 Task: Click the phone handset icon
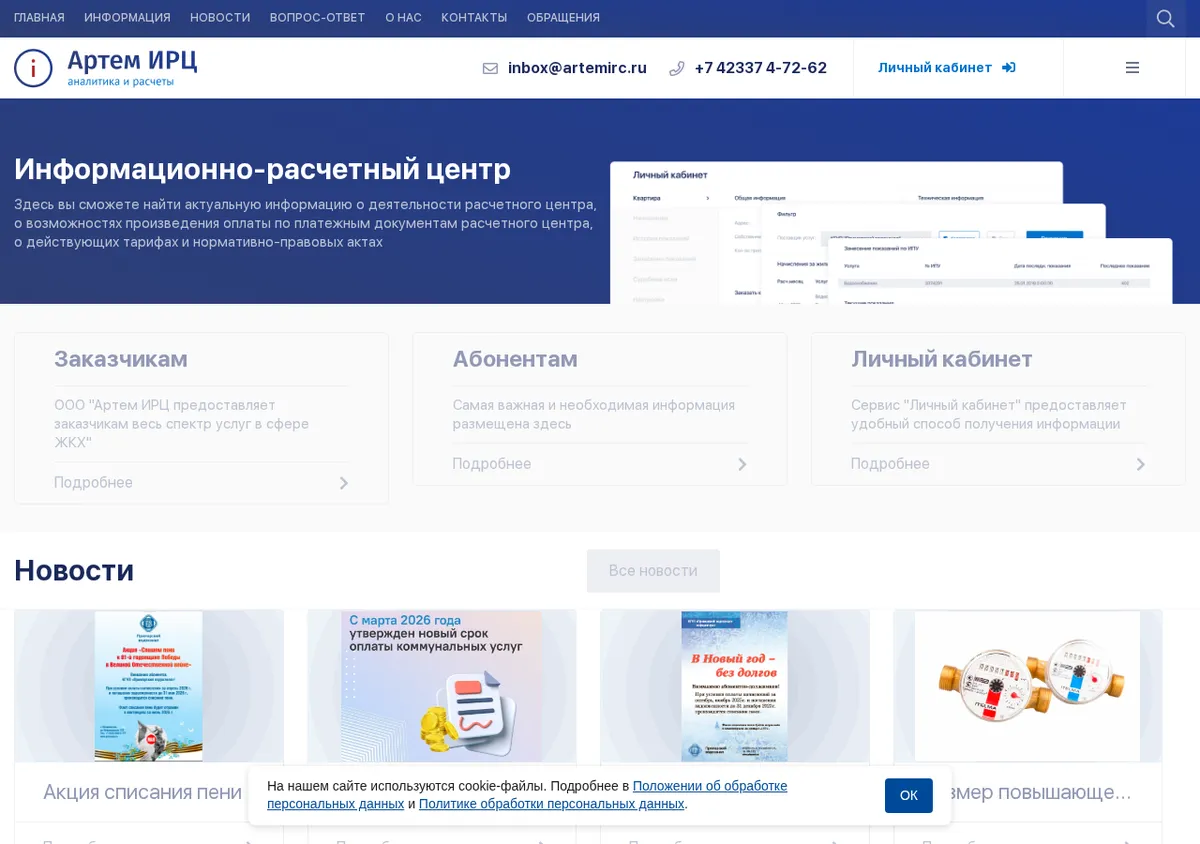(x=677, y=68)
